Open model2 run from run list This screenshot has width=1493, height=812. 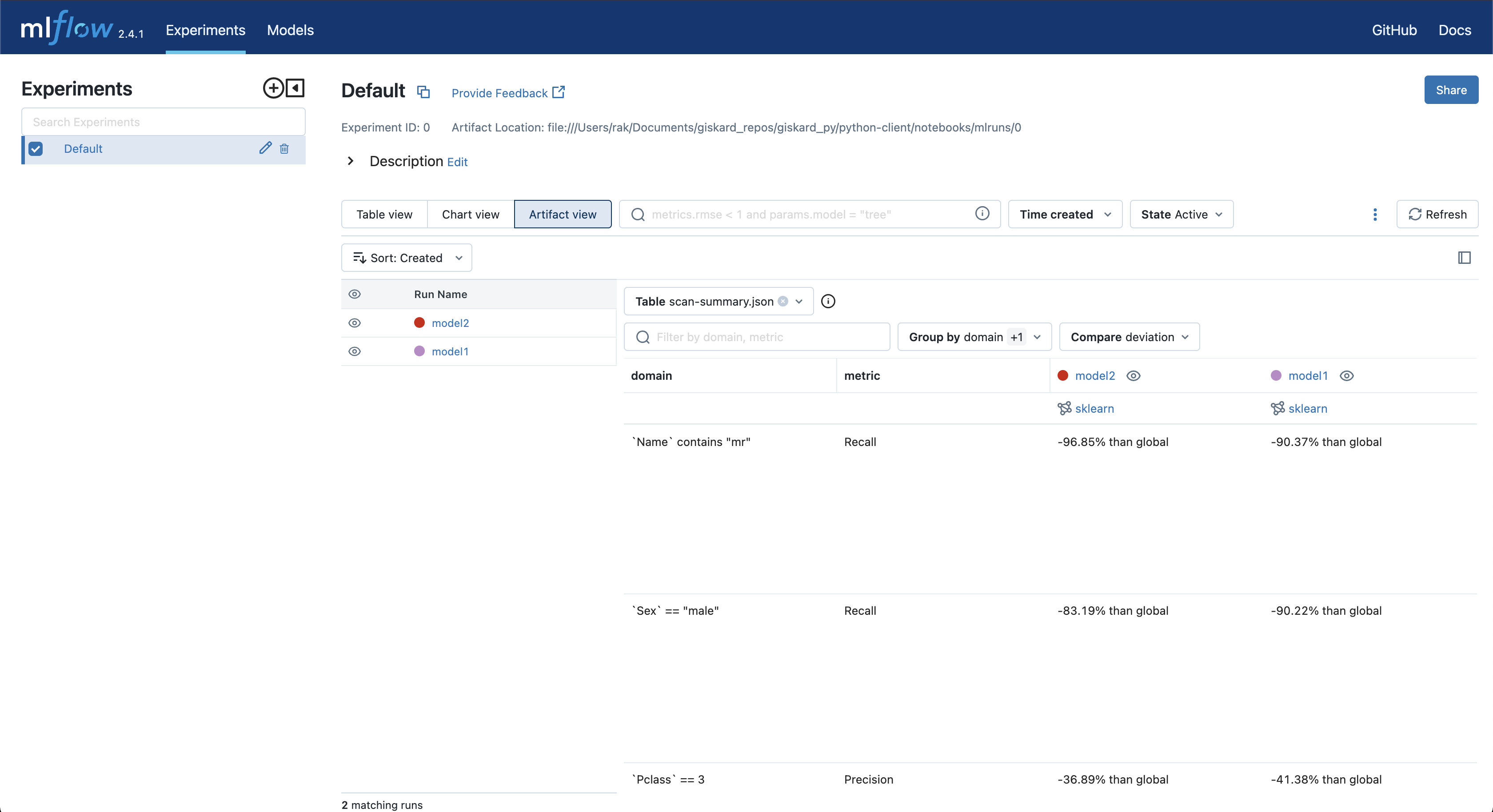450,323
